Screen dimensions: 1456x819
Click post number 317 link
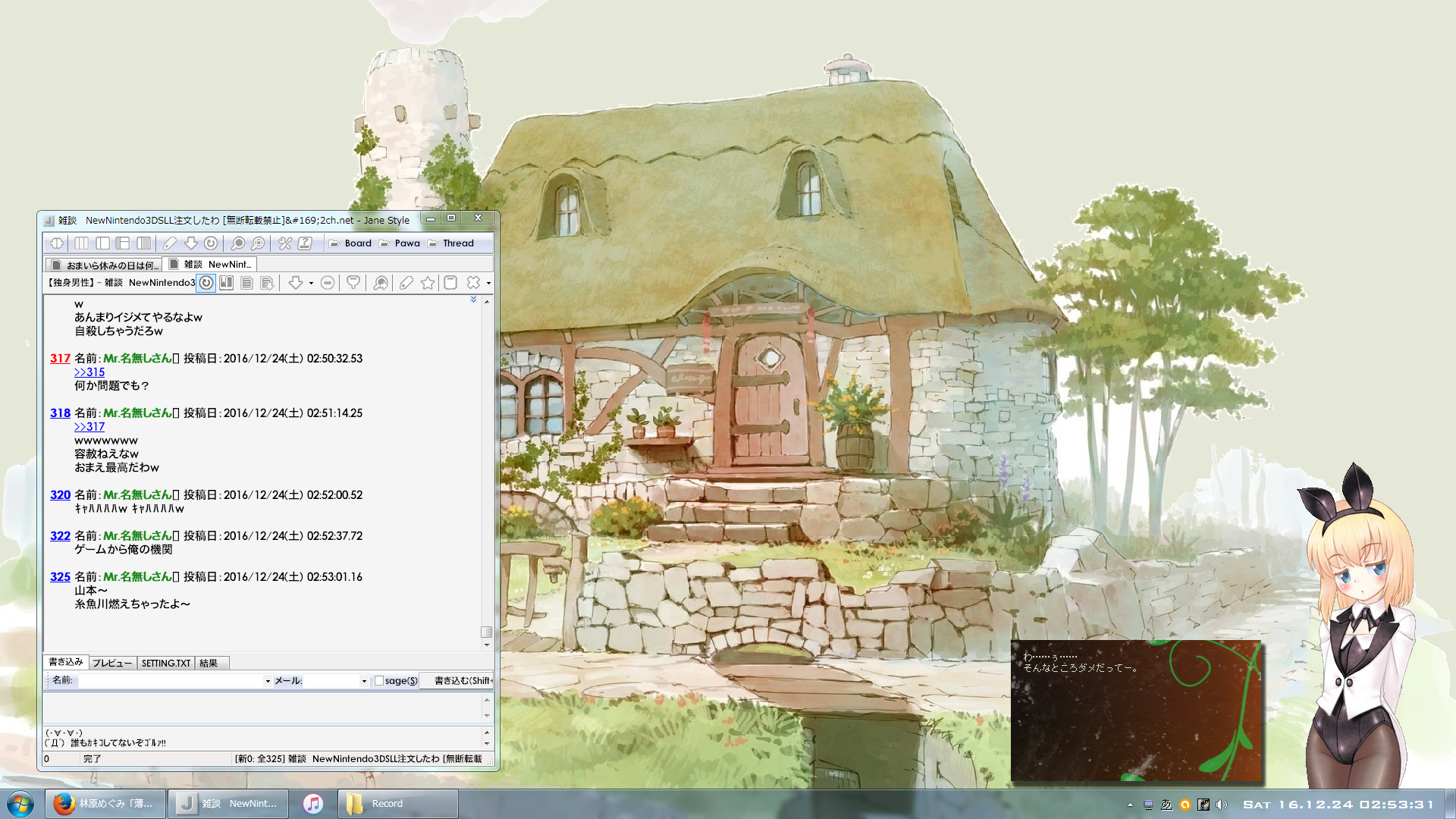(60, 359)
